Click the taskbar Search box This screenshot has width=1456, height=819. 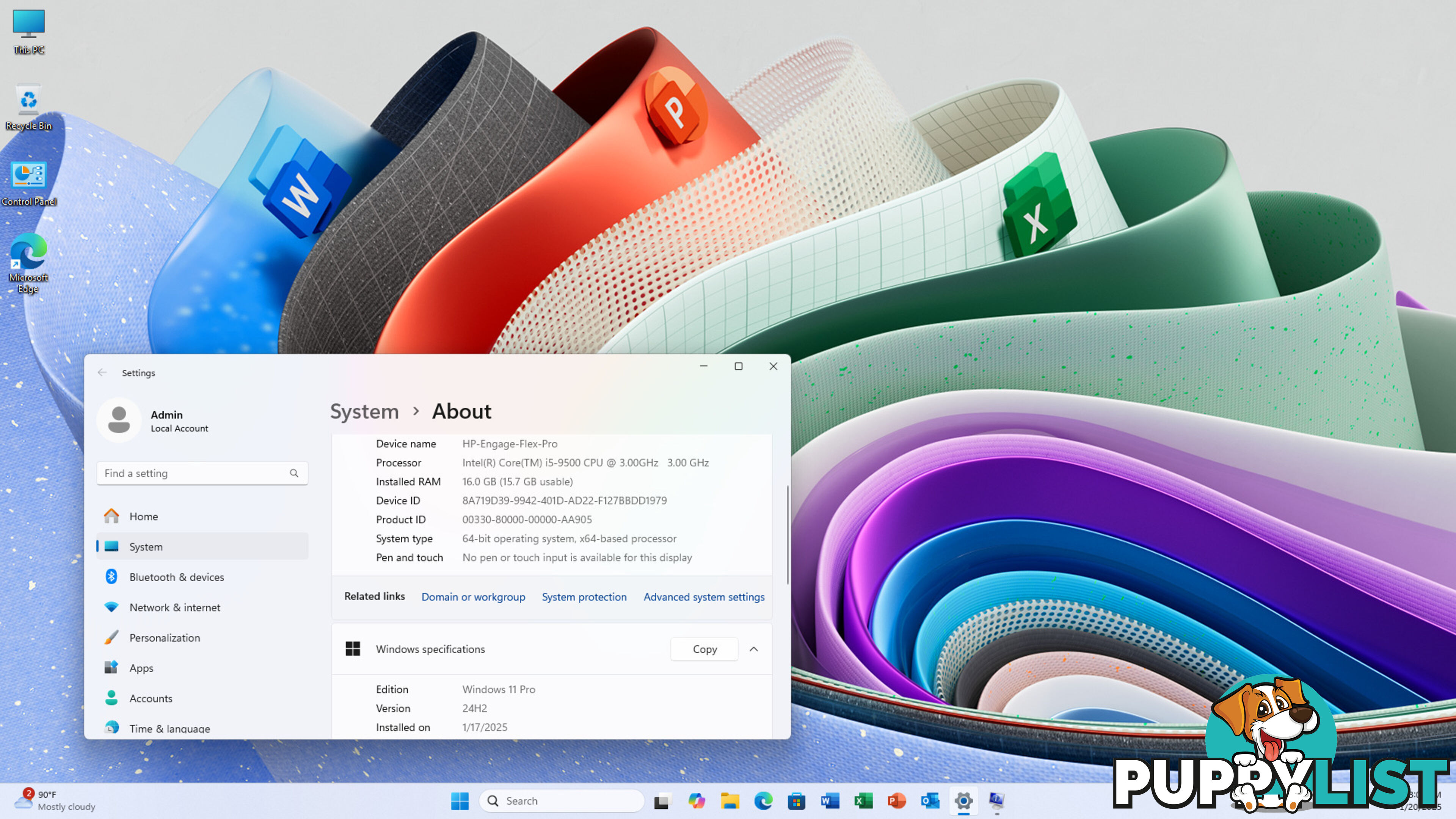tap(561, 800)
